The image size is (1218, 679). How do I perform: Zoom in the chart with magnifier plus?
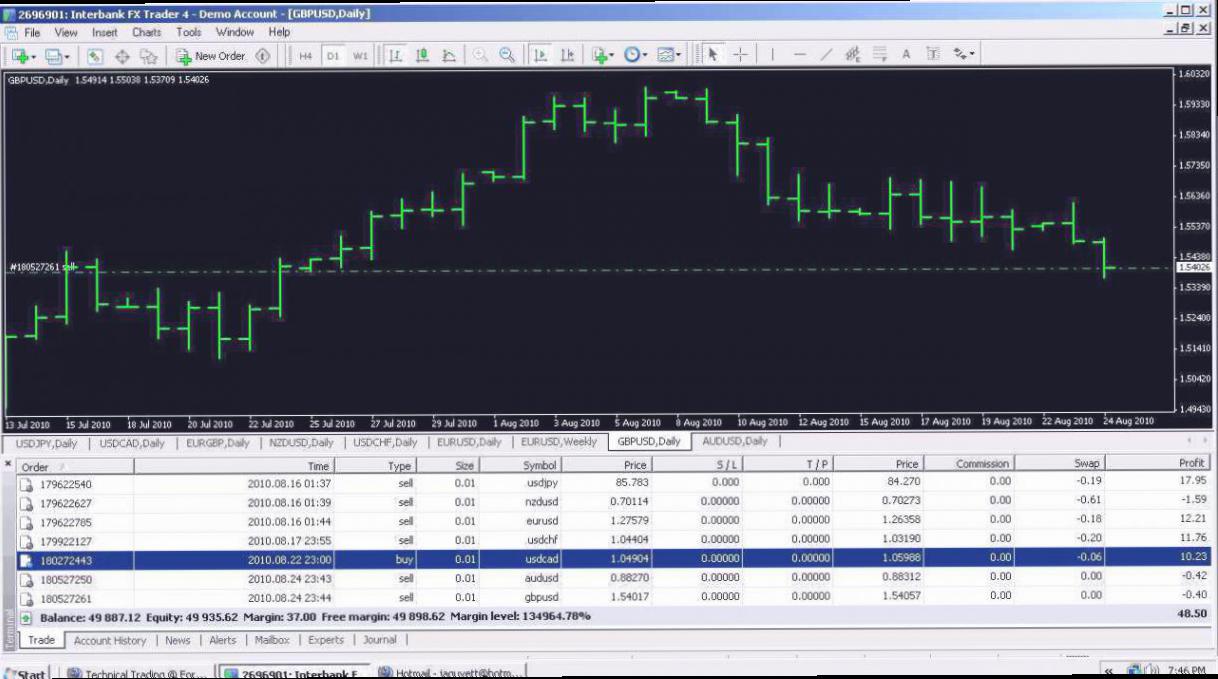(481, 56)
